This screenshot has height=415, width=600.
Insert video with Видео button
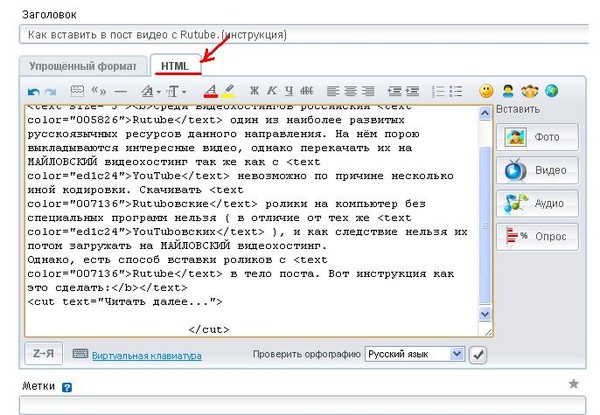[x=537, y=170]
